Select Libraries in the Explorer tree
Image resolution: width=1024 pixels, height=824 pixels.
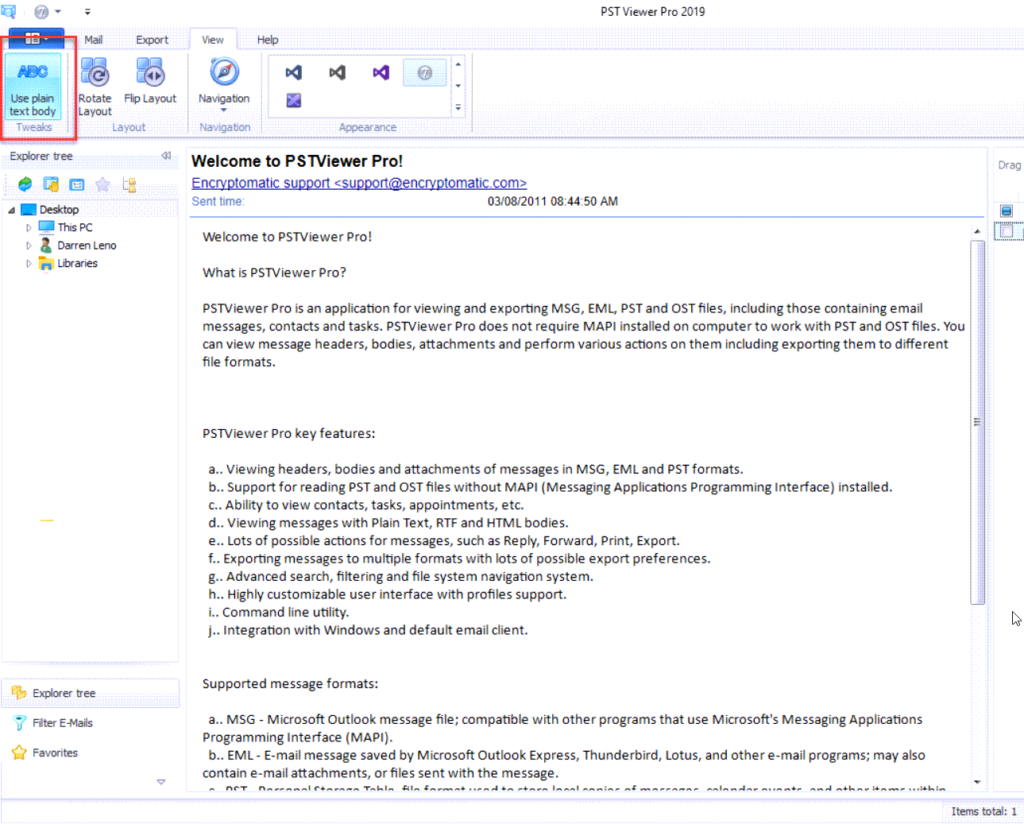[77, 263]
